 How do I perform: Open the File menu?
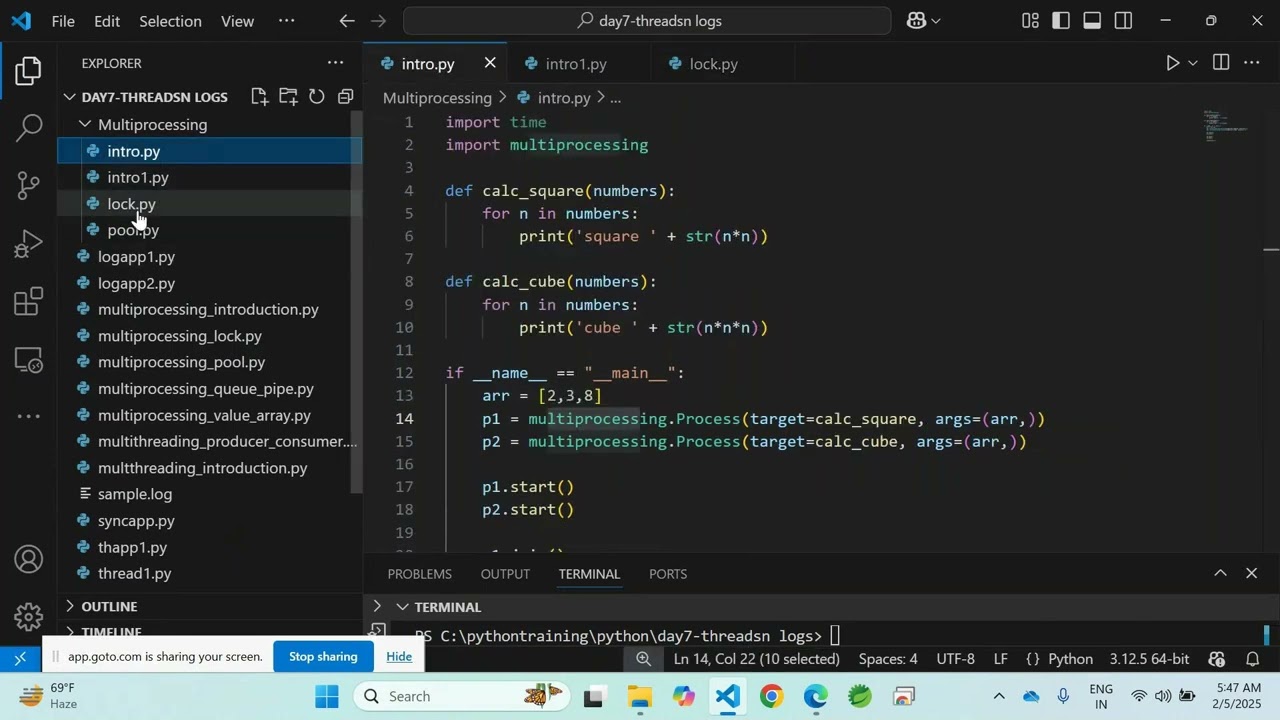(63, 21)
